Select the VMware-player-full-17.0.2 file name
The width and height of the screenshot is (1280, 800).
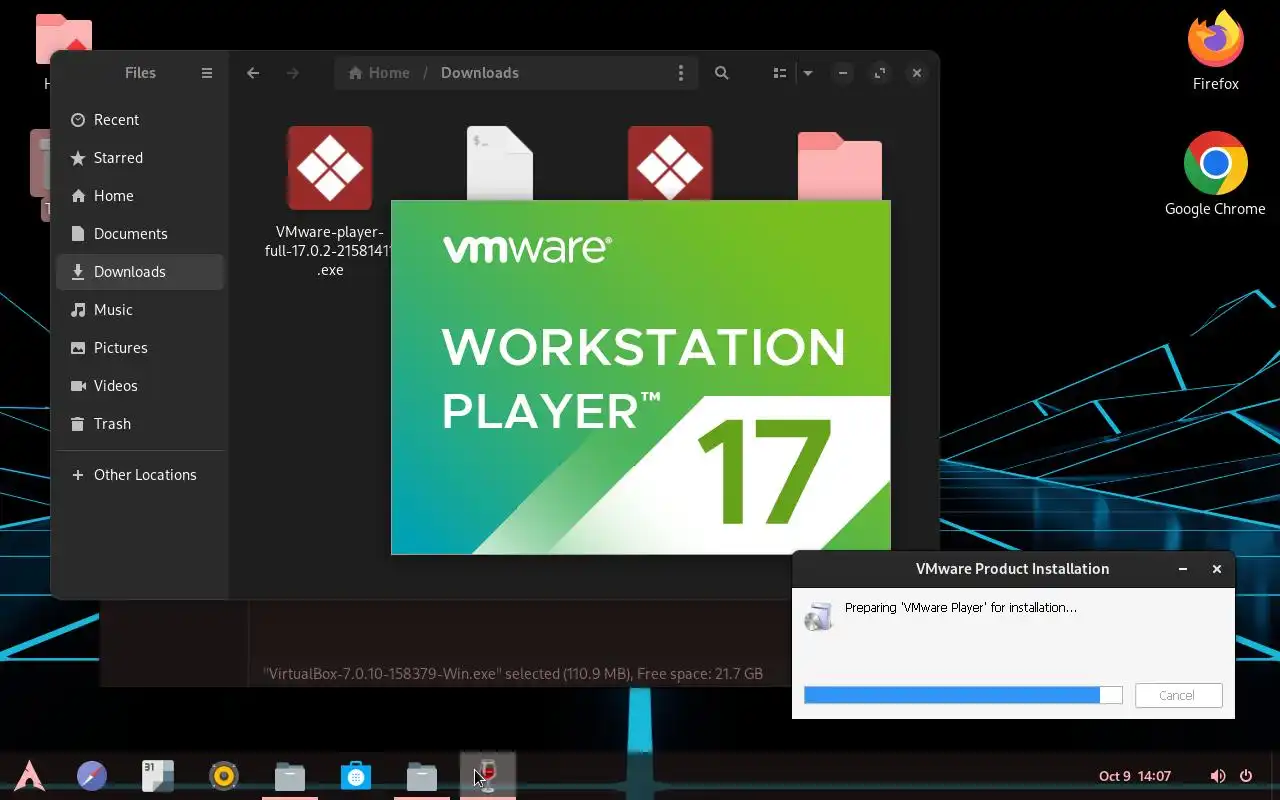click(328, 251)
